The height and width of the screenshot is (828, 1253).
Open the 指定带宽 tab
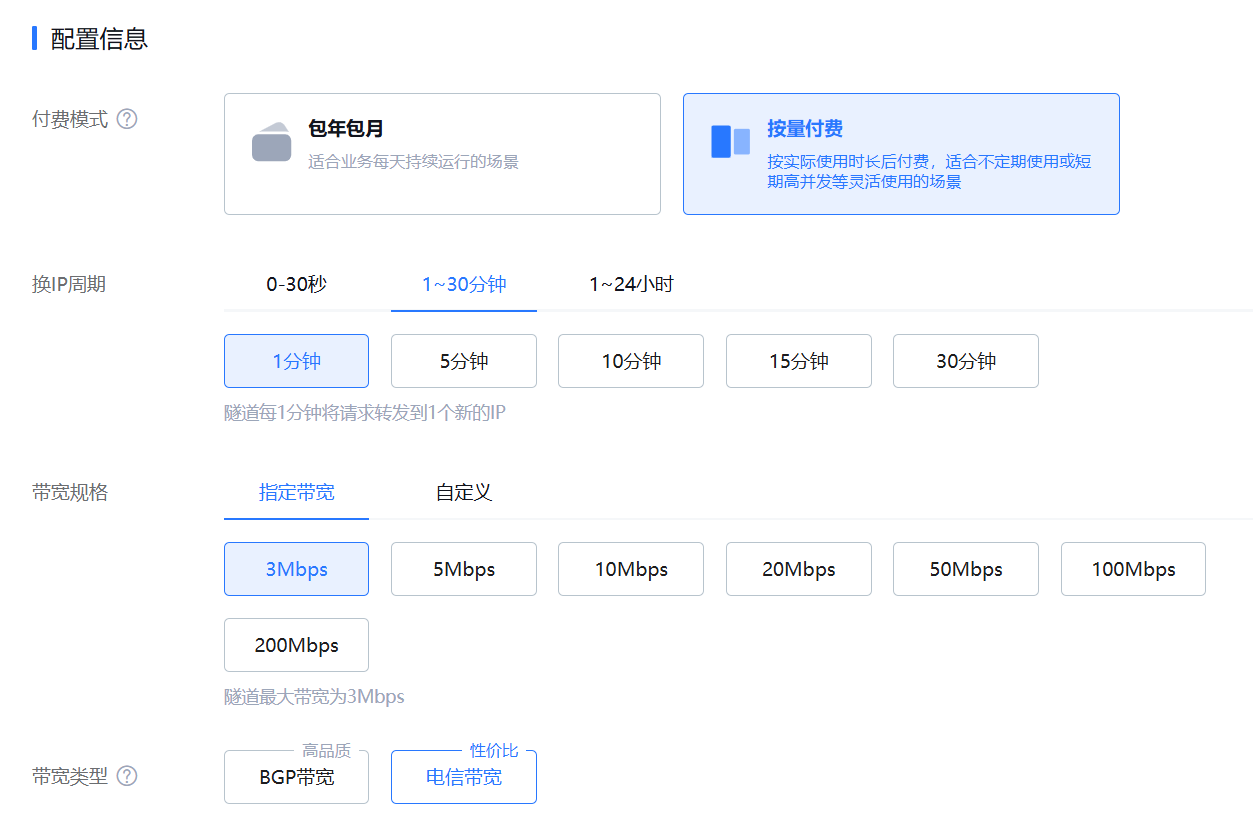click(296, 492)
